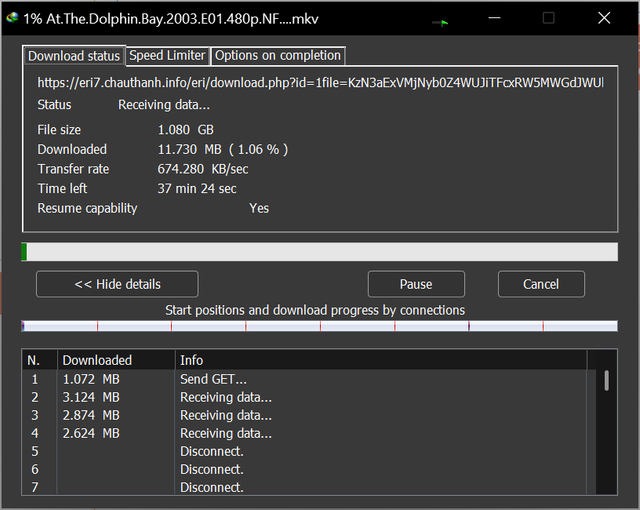
Task: Open the Options on completion tab
Action: [x=278, y=55]
